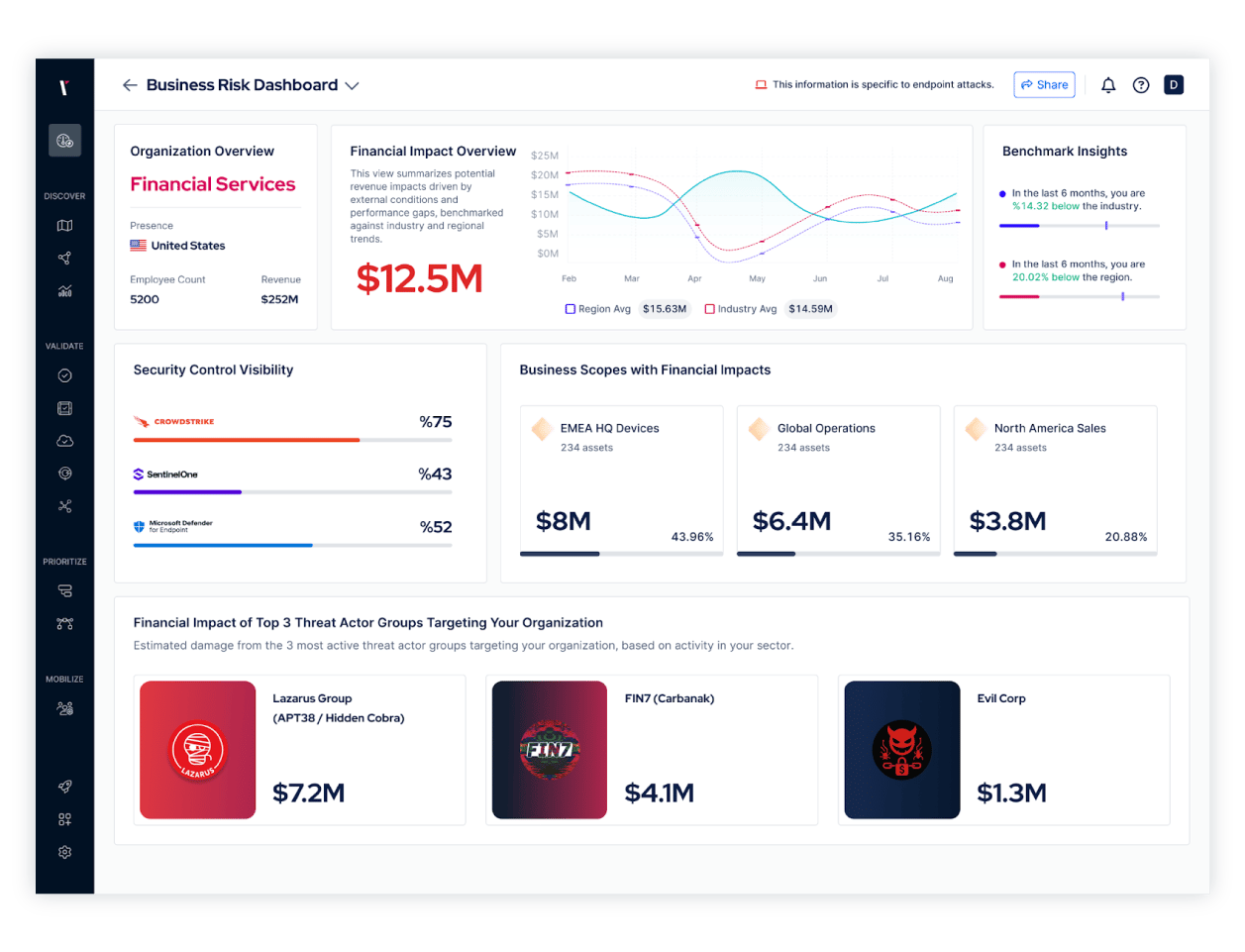Select the checkmark circle item under Validate

pos(64,375)
